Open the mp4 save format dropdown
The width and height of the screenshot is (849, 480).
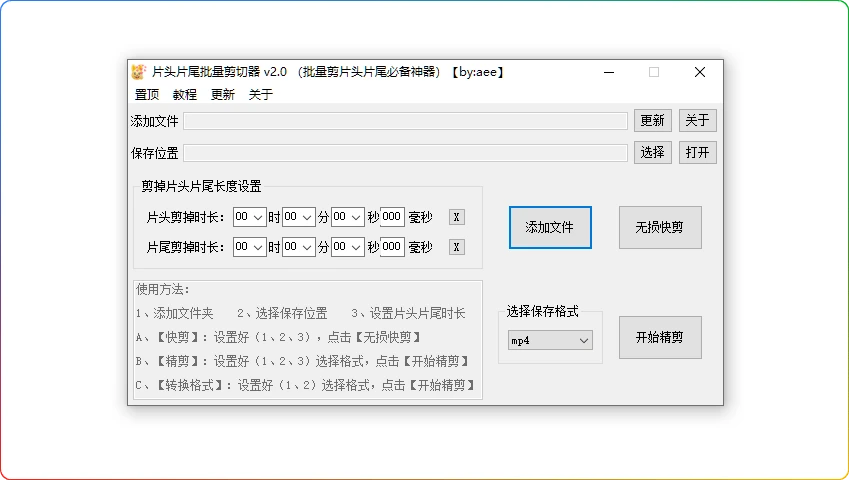pyautogui.click(x=550, y=340)
